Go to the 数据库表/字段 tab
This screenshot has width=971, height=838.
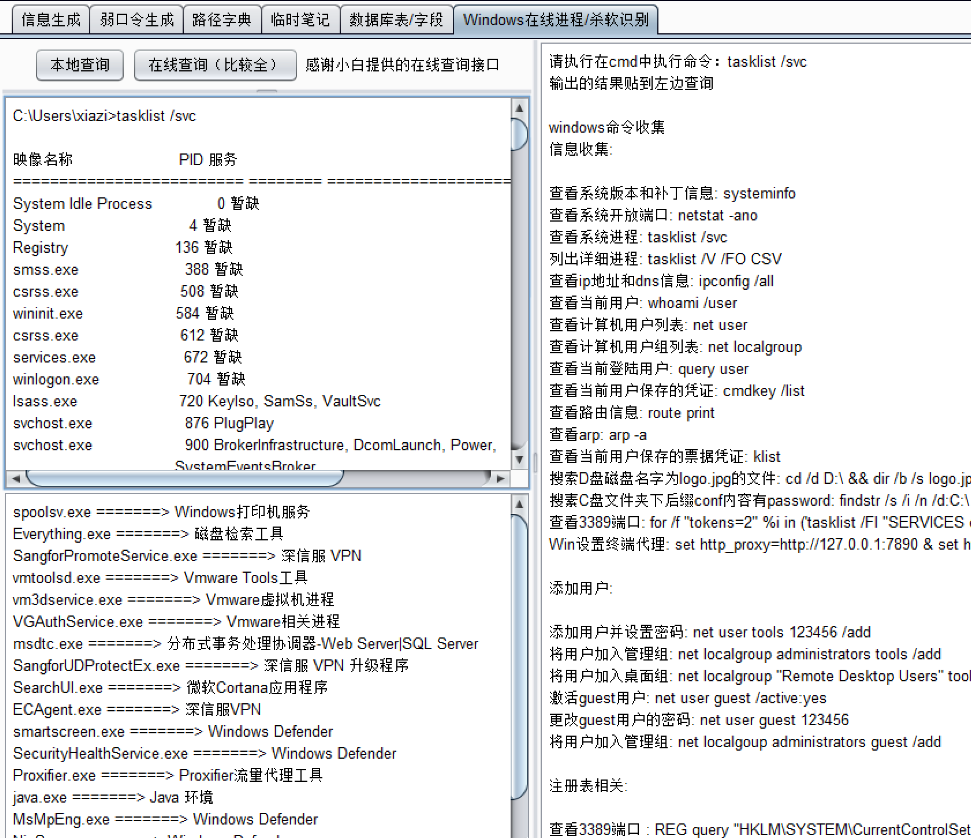pos(396,19)
